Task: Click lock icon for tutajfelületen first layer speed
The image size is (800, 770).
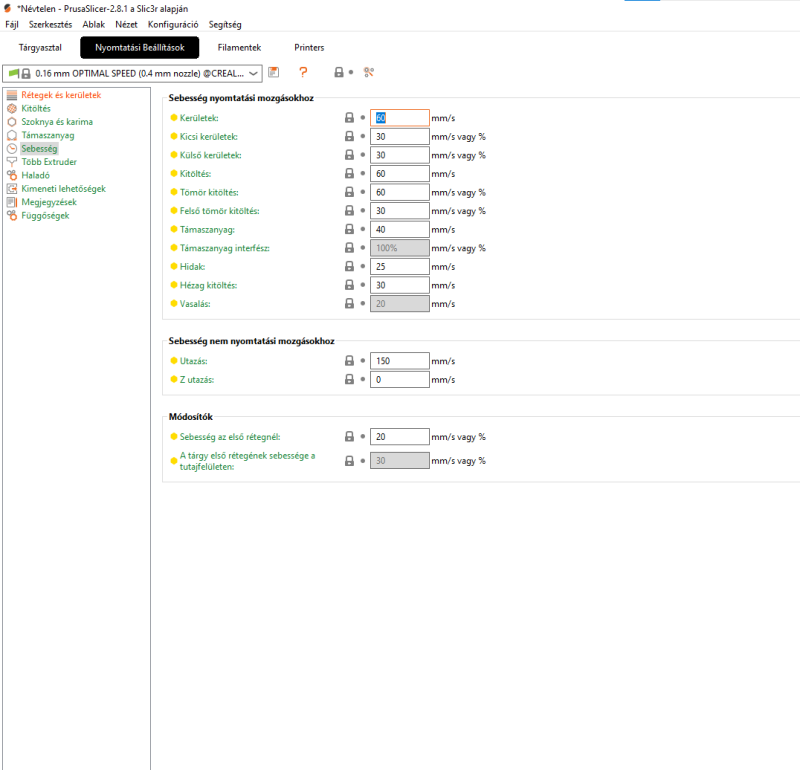Action: (x=349, y=461)
